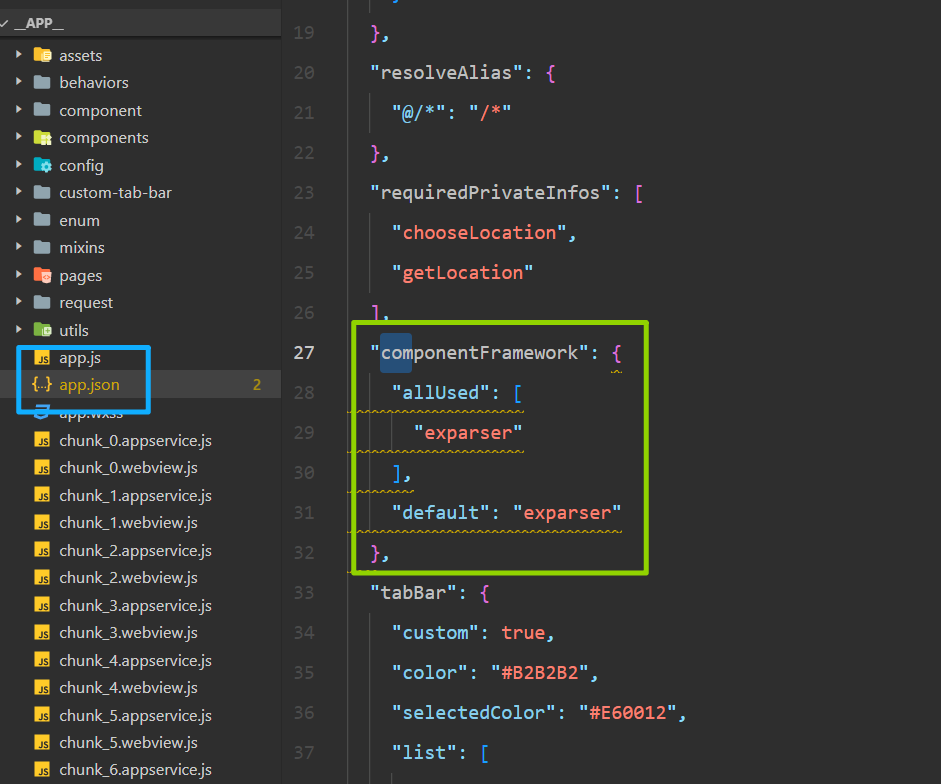Click JS icon of chunk_2.appservice.js

pyautogui.click(x=43, y=550)
